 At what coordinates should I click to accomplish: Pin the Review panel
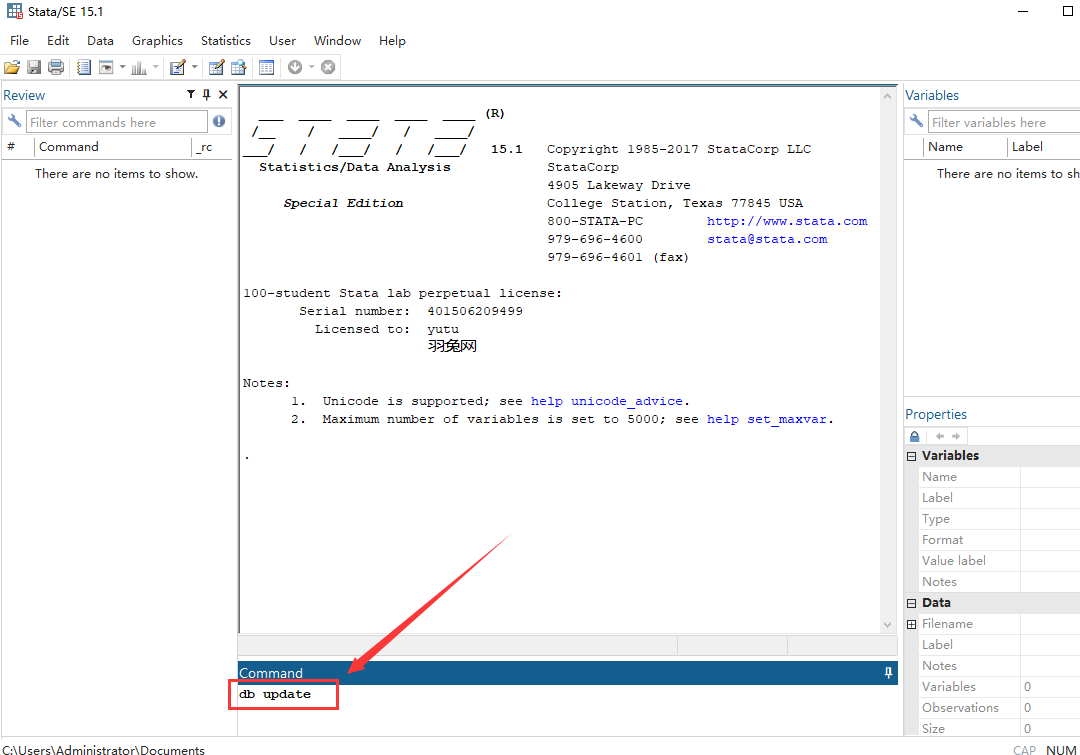pyautogui.click(x=207, y=94)
